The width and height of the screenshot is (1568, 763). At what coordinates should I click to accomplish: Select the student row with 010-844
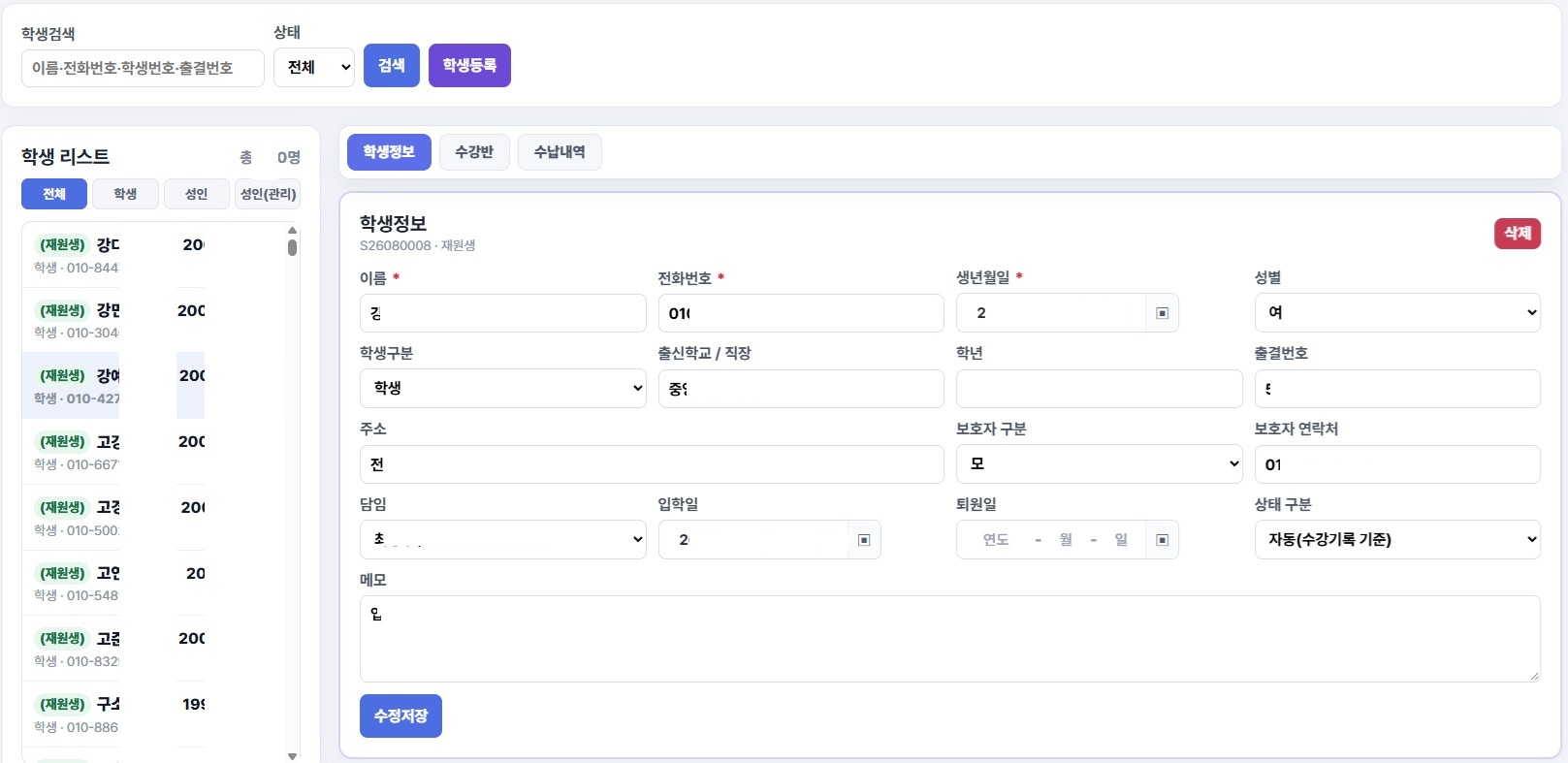(155, 255)
